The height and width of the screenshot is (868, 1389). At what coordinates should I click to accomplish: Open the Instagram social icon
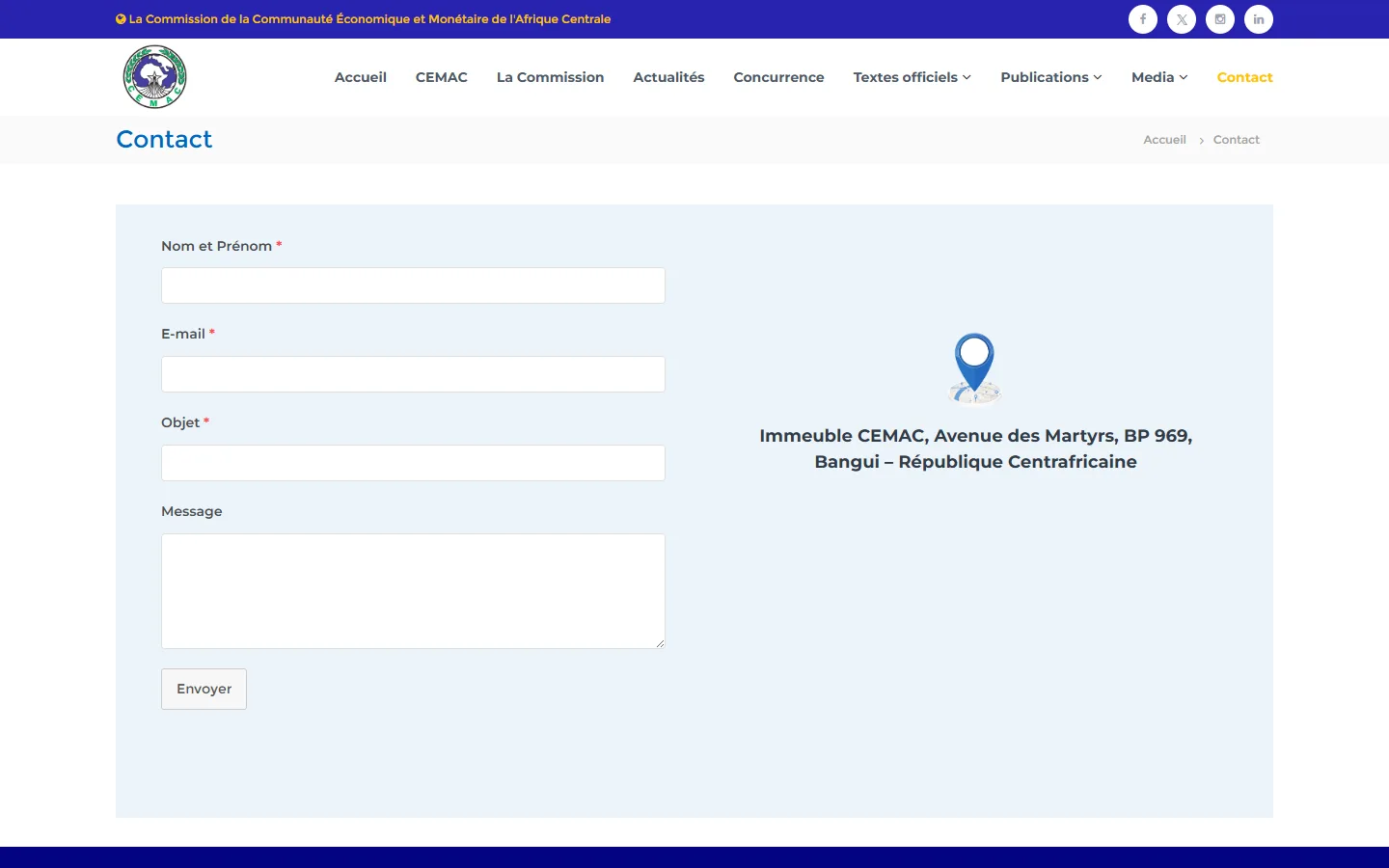coord(1220,19)
